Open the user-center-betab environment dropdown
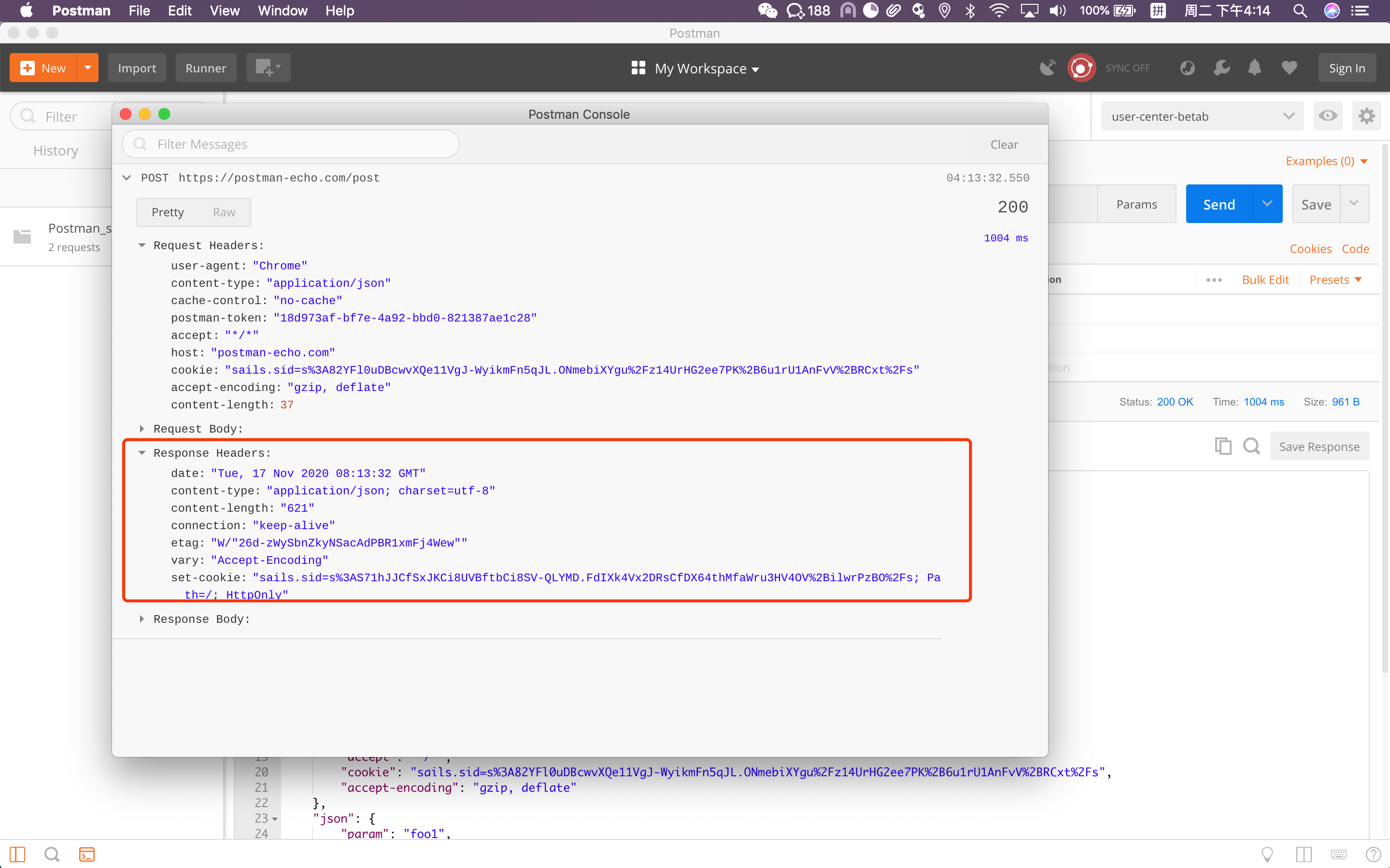 pos(1202,116)
